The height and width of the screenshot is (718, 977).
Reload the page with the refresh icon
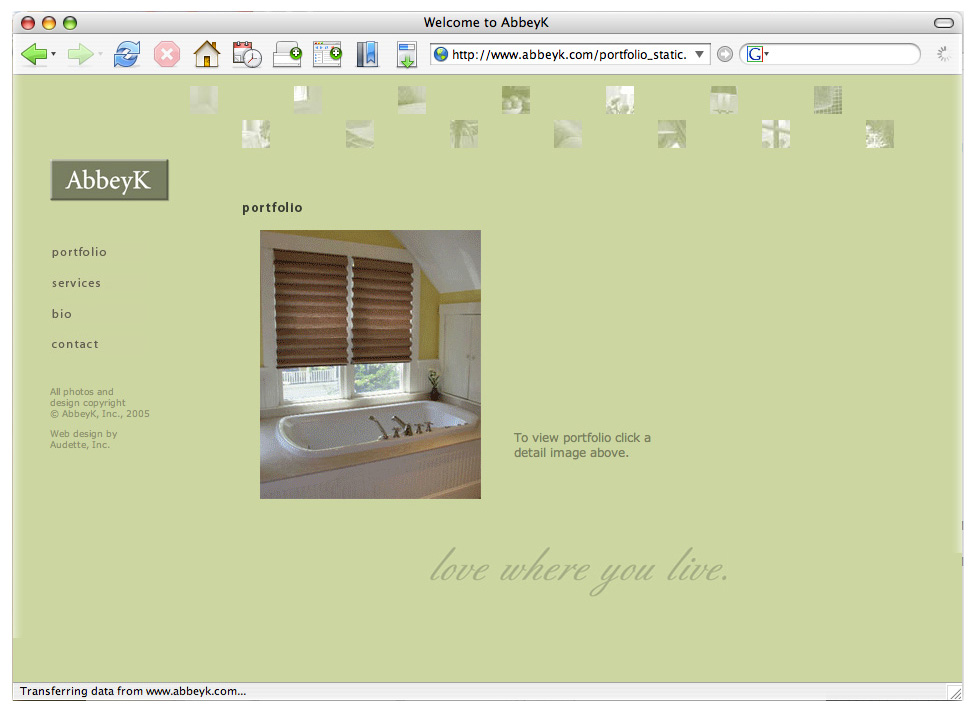(x=126, y=55)
